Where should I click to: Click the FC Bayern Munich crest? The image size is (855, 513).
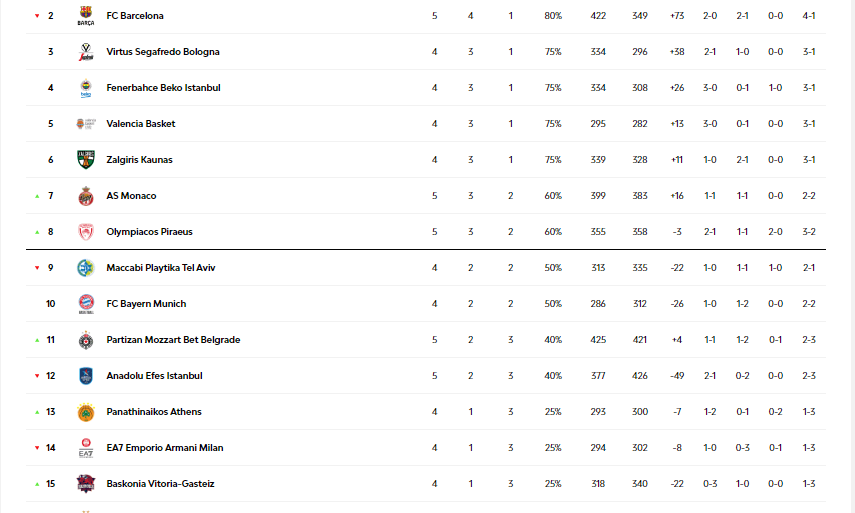(x=85, y=304)
